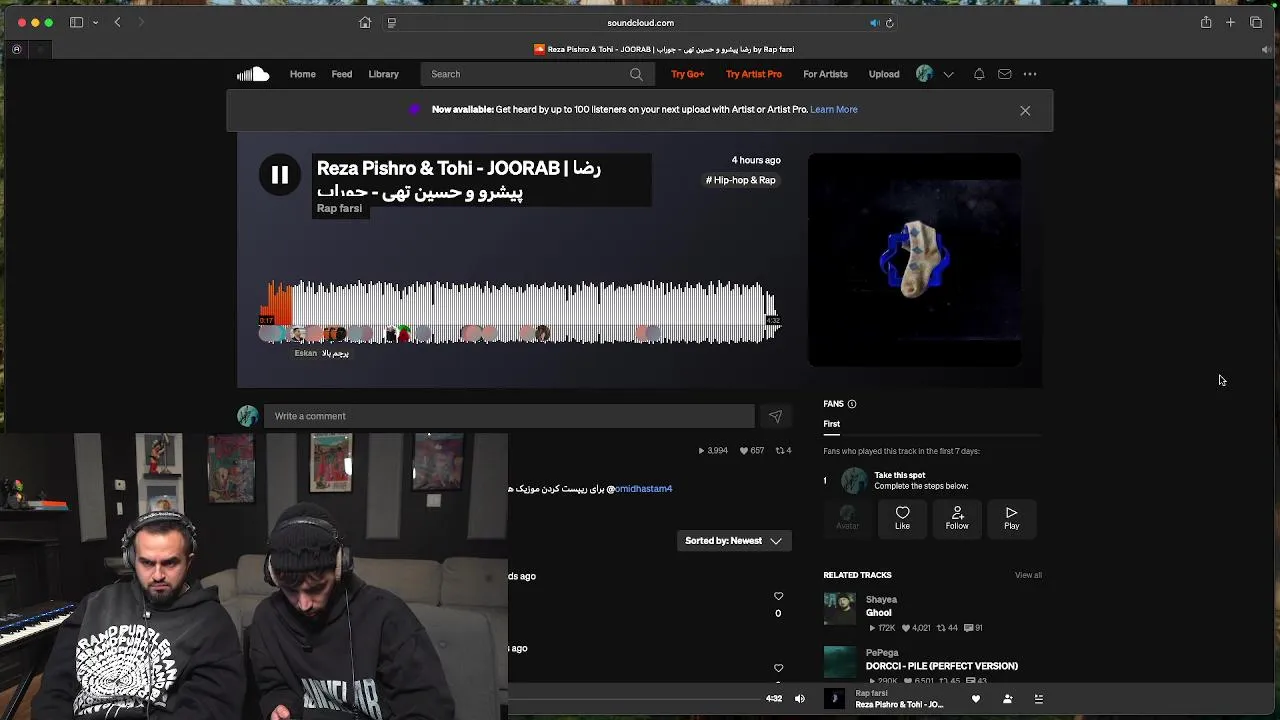
Task: Like the track in bottom player
Action: click(976, 699)
